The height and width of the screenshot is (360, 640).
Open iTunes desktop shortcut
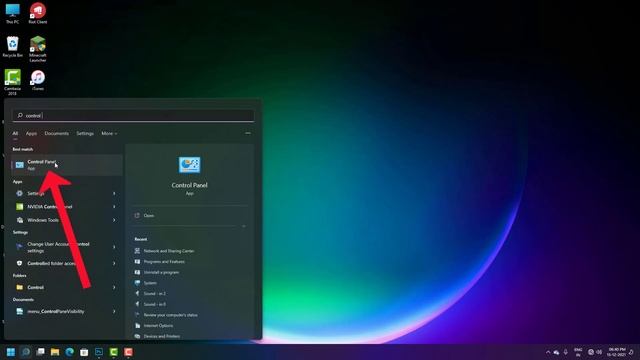pos(38,80)
